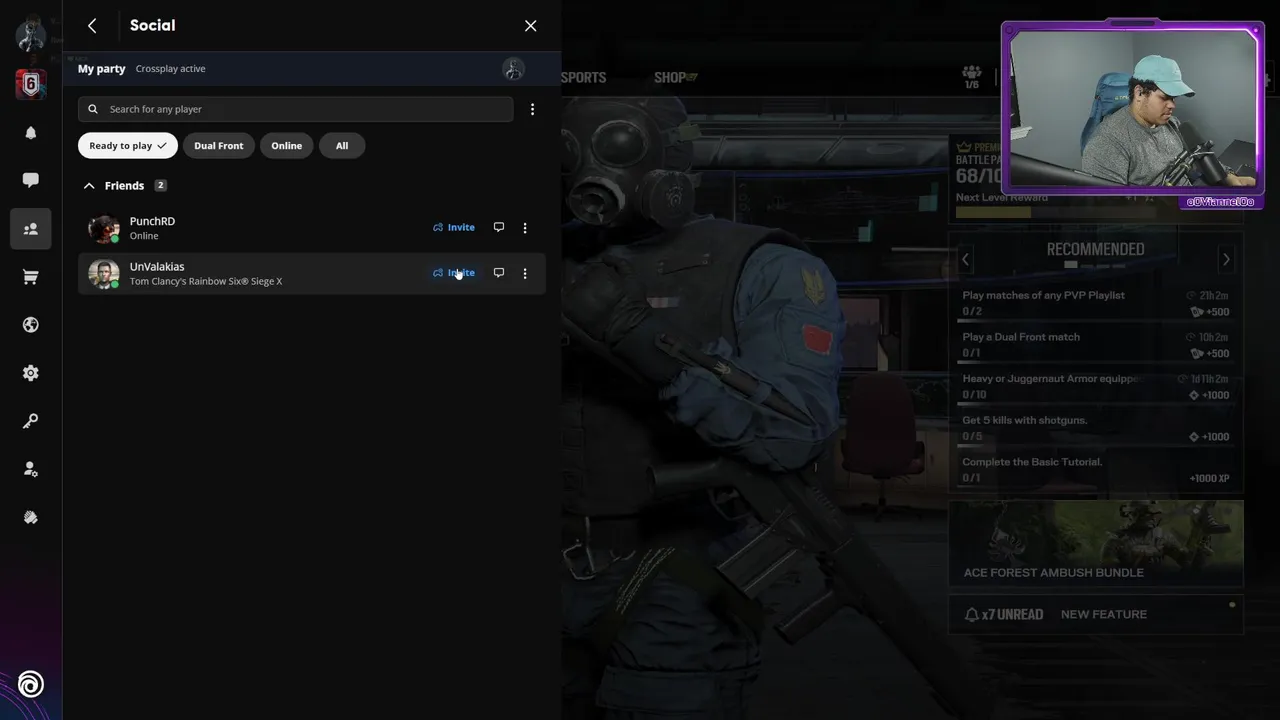Screen dimensions: 1280x720
Task: Select Get 5 kills with shotguns challenge
Action: [x=1095, y=428]
